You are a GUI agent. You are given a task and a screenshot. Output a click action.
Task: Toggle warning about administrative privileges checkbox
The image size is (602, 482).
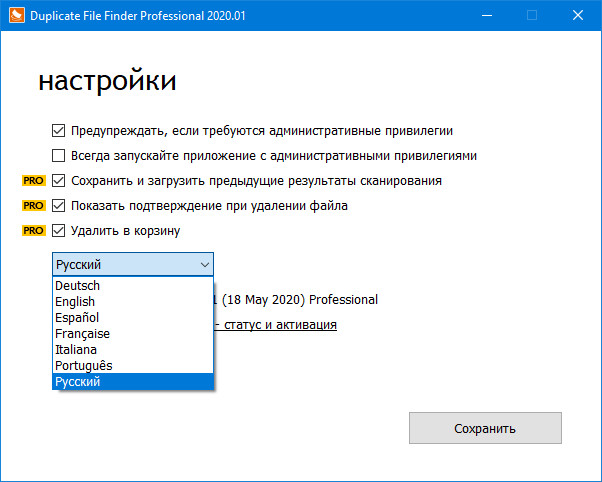coord(58,131)
